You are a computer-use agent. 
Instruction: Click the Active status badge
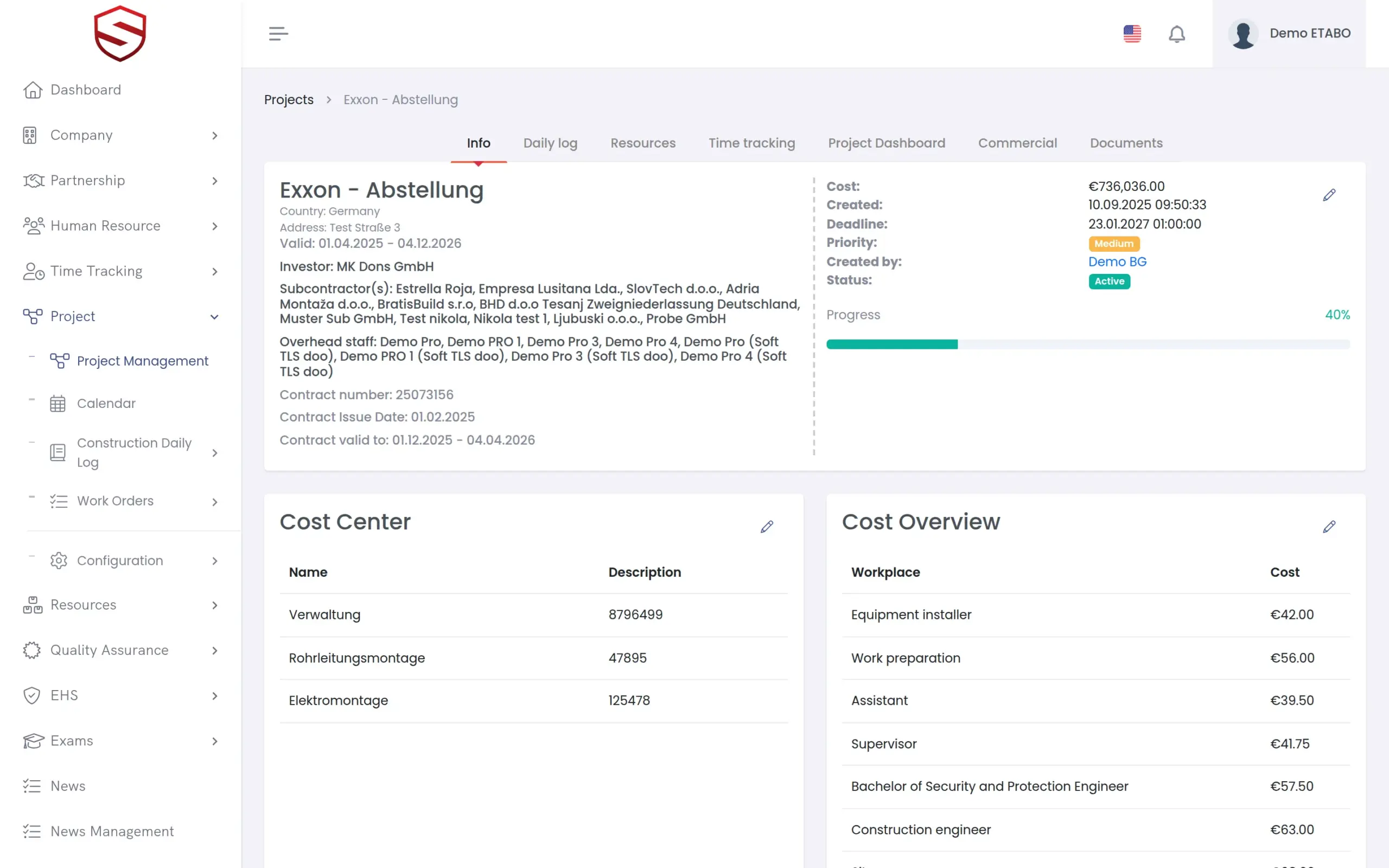click(1109, 282)
